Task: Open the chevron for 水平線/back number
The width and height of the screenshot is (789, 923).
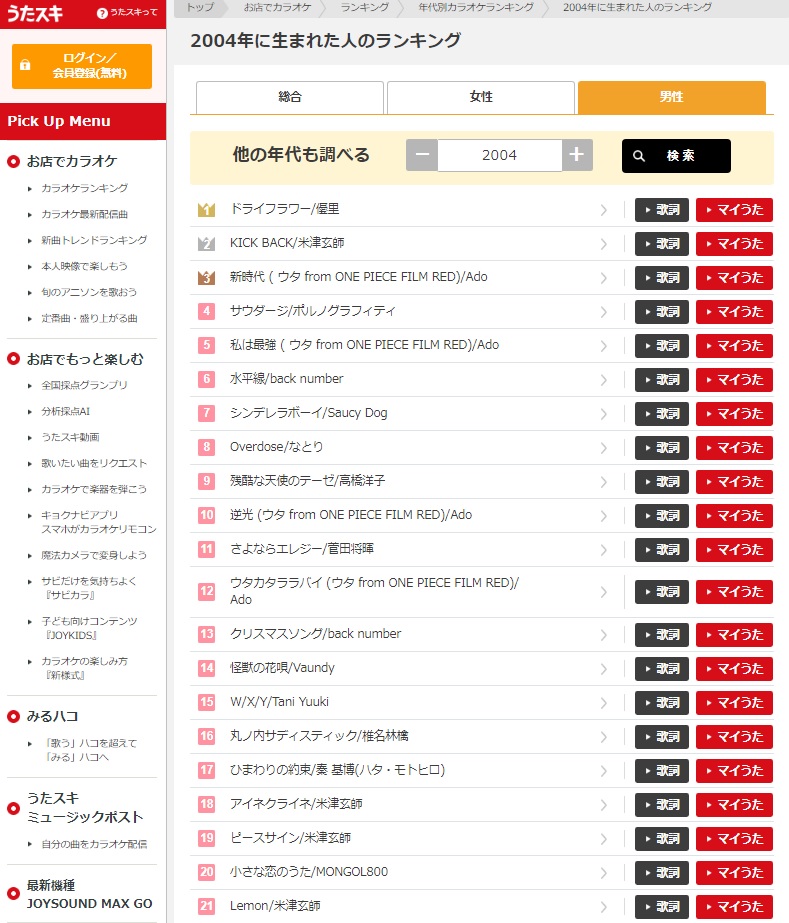Action: (x=604, y=380)
